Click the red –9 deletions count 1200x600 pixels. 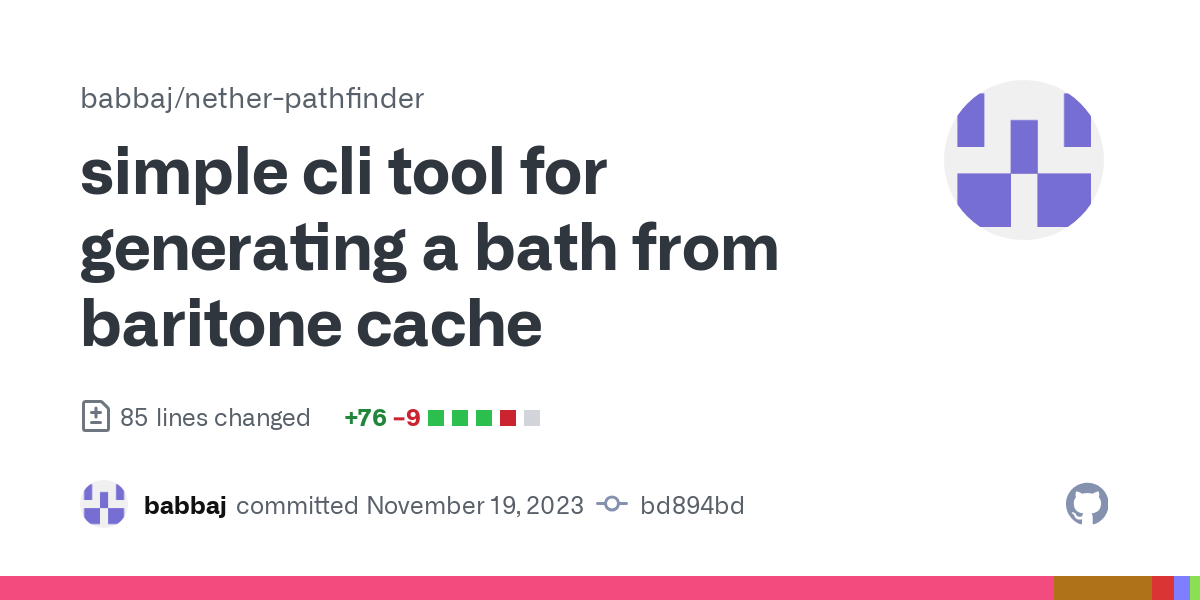tap(407, 417)
